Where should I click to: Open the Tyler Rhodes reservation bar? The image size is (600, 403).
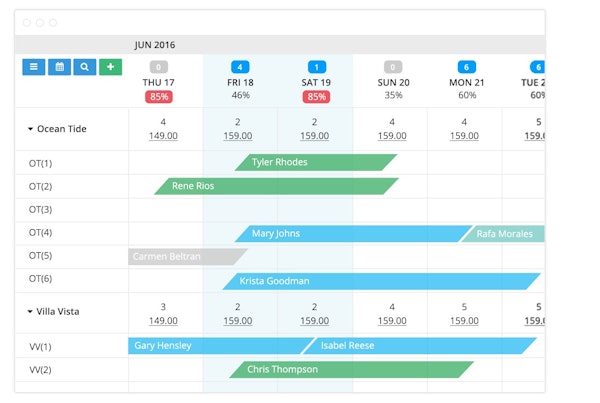click(316, 162)
